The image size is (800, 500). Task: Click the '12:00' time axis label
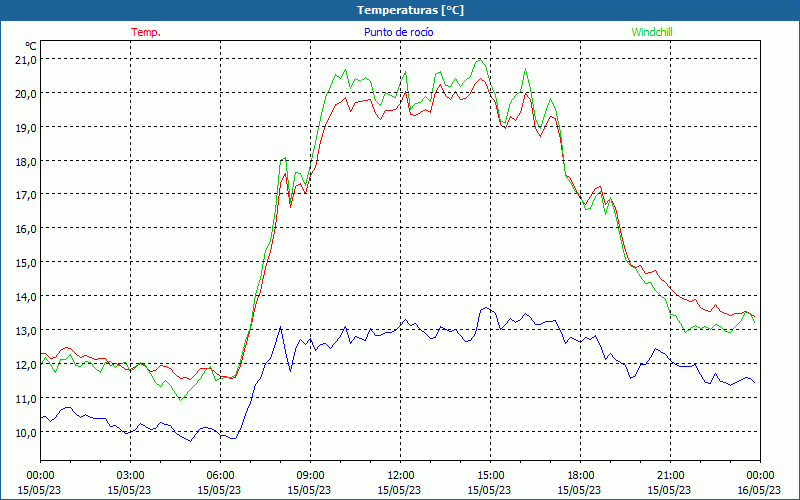pos(401,475)
